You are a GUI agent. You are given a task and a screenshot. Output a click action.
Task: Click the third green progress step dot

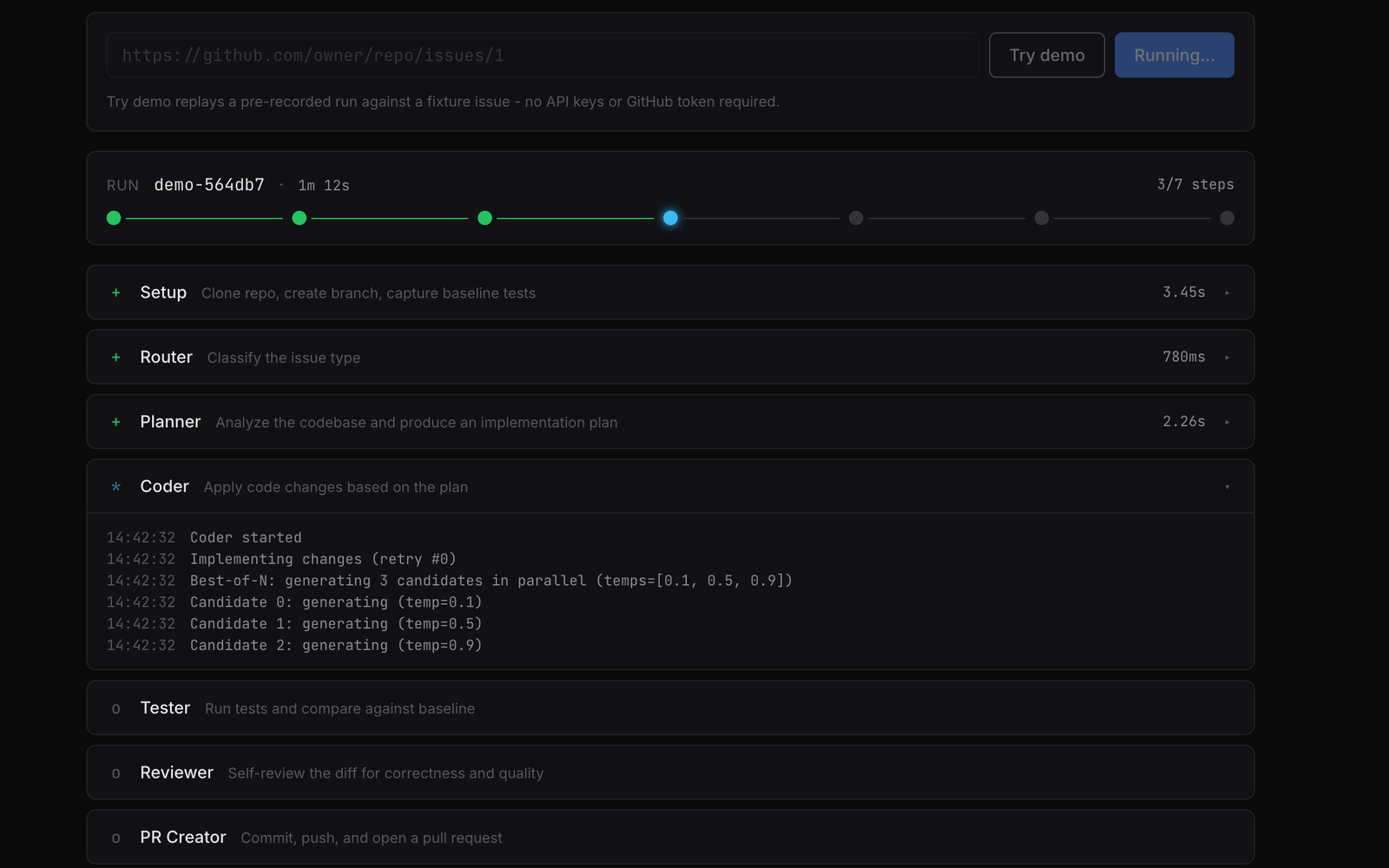[x=485, y=218]
